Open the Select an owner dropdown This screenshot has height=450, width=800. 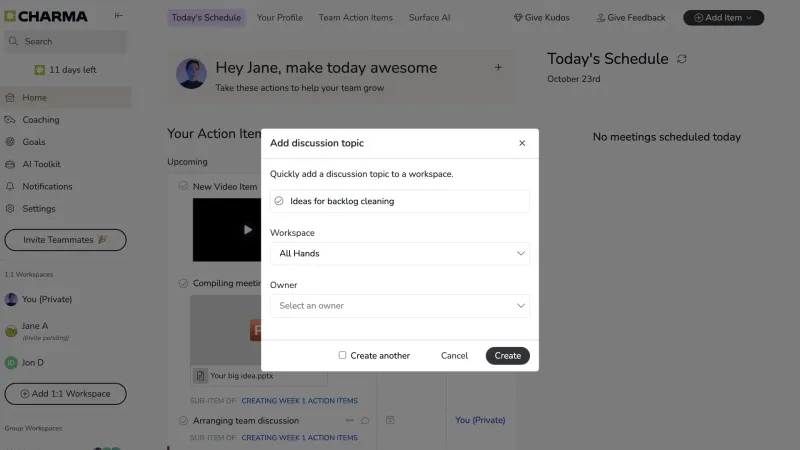399,306
